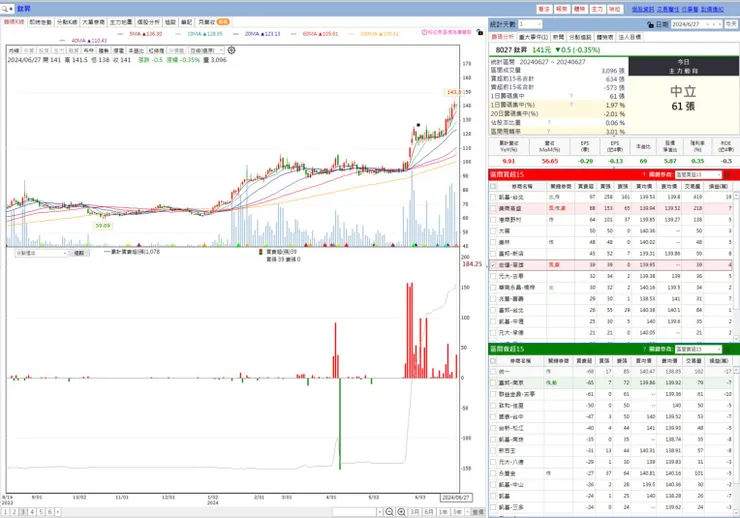Open the 重大事件(1) tab

coord(533,37)
